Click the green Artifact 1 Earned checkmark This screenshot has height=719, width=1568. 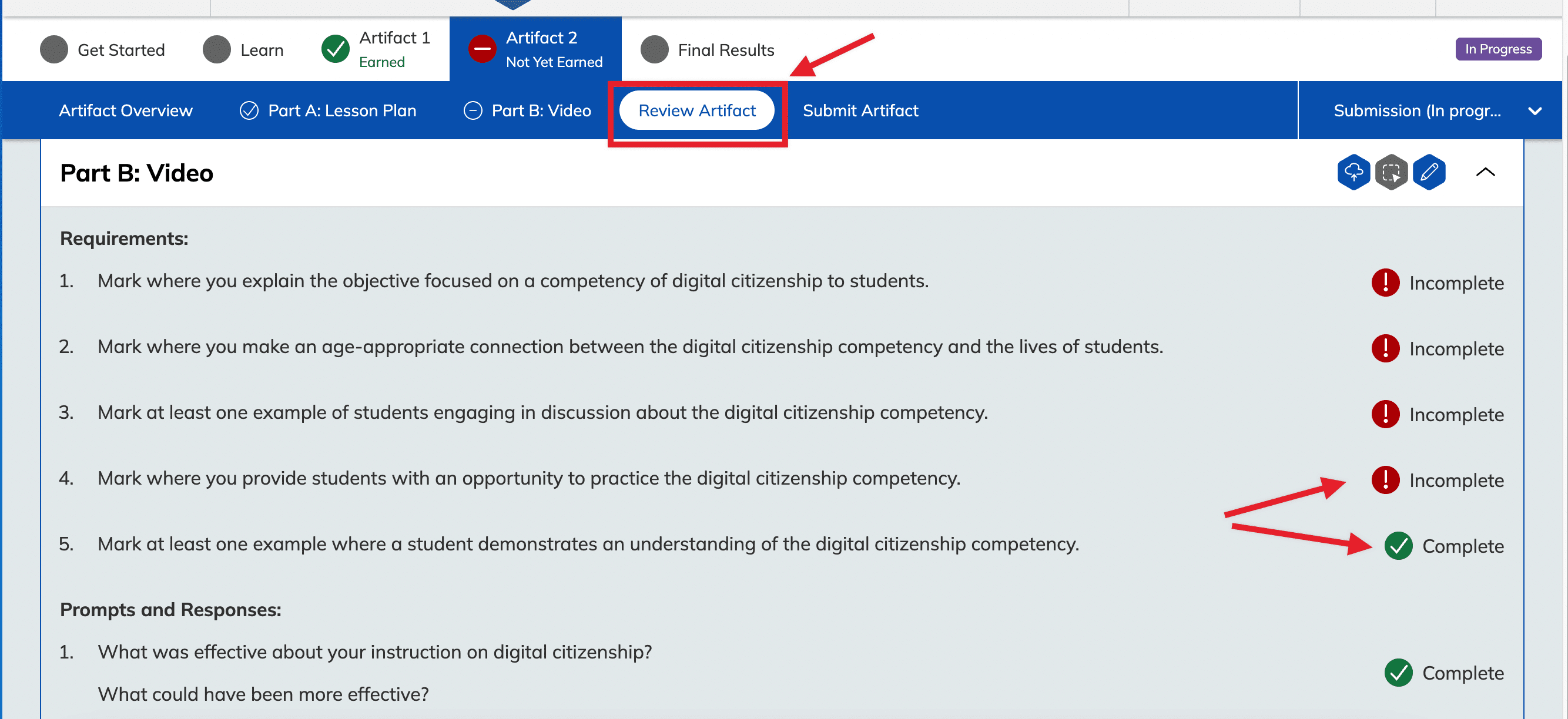pos(336,49)
